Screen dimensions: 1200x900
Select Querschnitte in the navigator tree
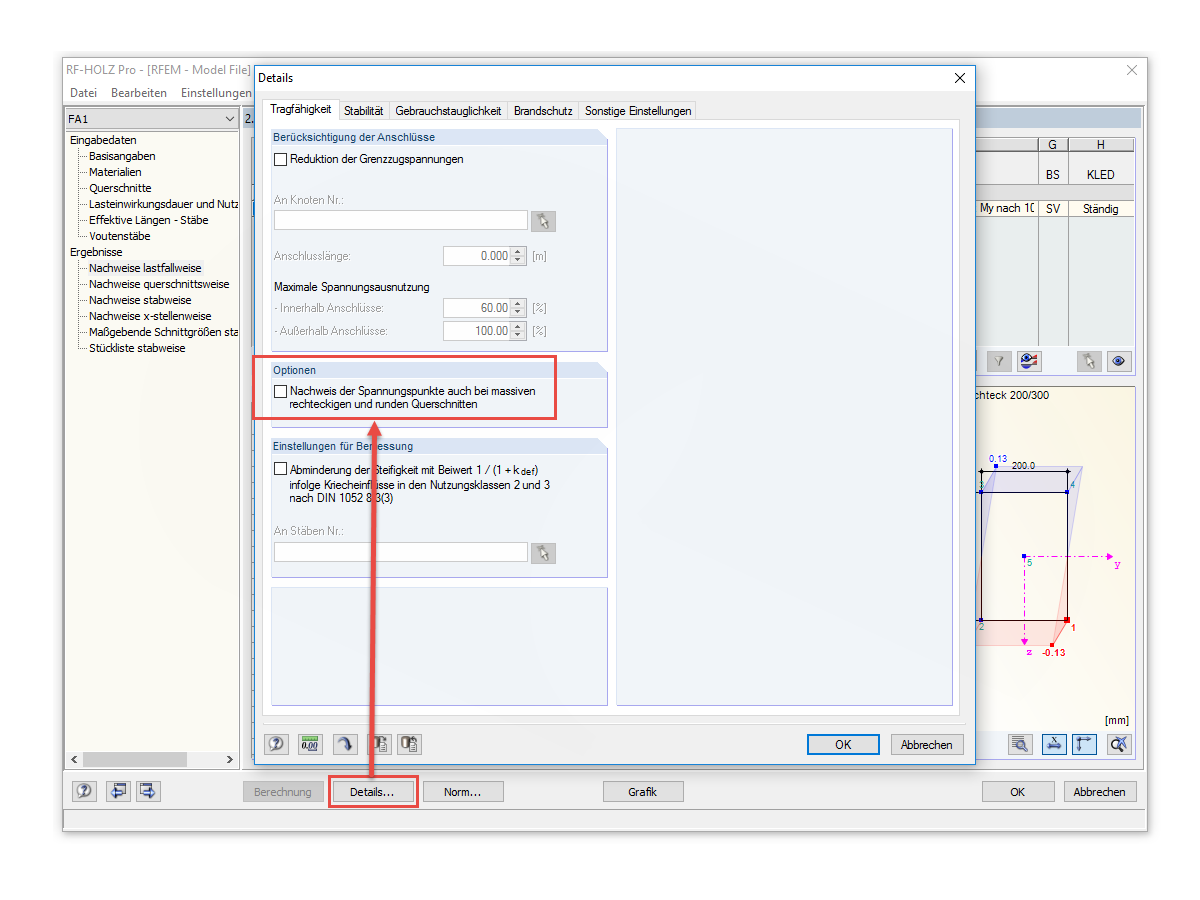120,188
